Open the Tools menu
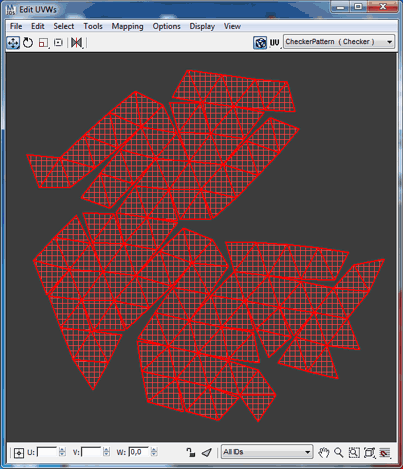Viewport: 403px width, 469px height. 93,26
